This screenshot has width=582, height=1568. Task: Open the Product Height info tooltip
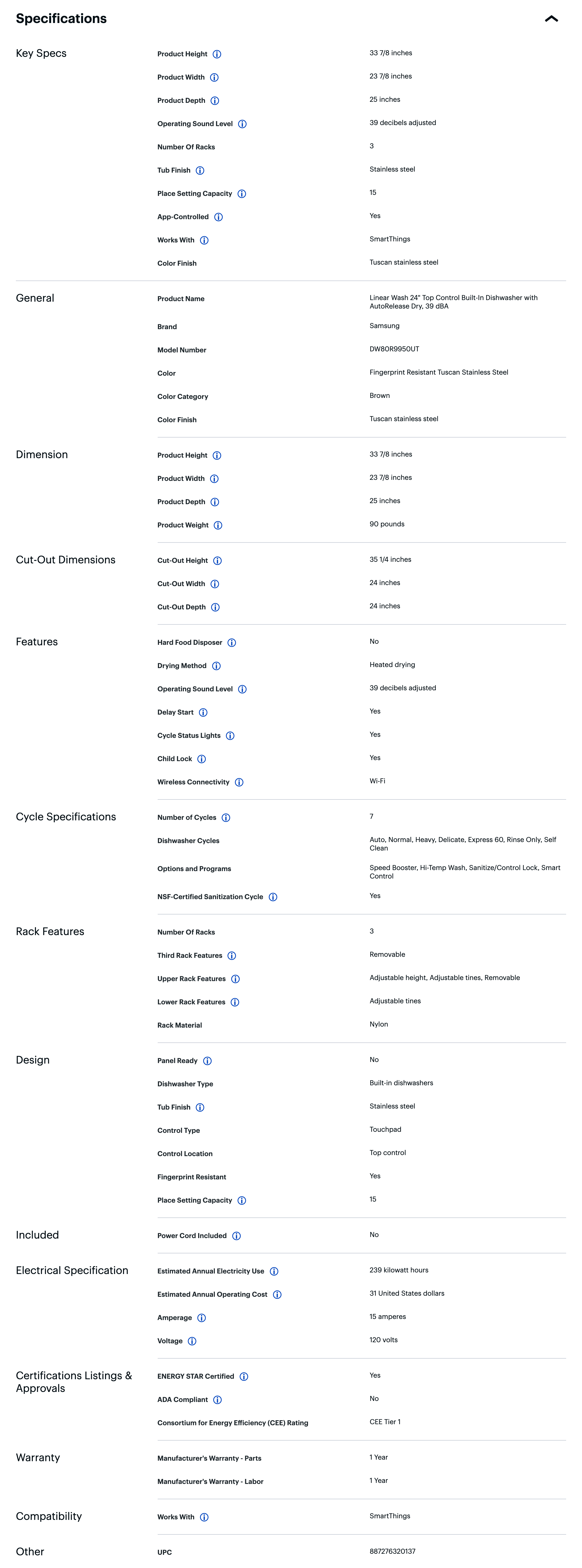218,54
